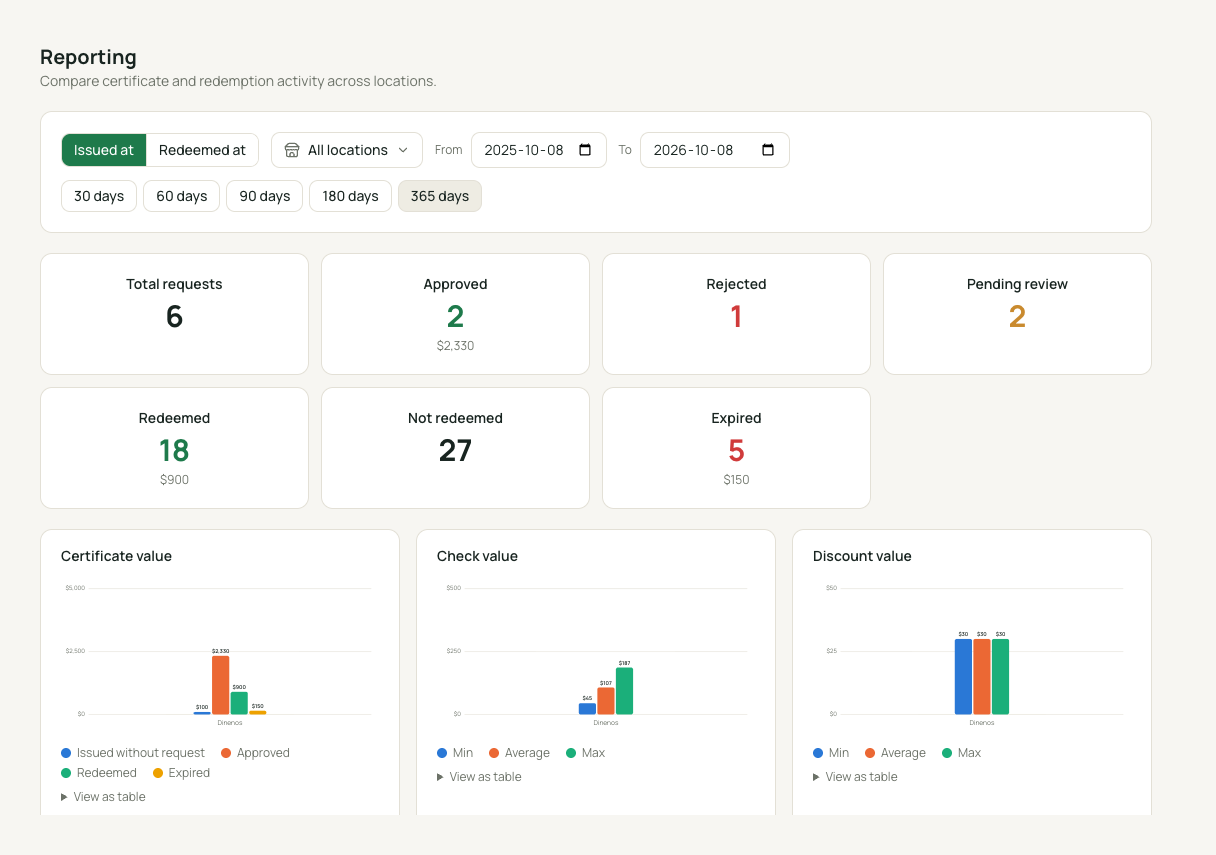1216x855 pixels.
Task: Click the $150 amount under Expired
Action: click(736, 480)
